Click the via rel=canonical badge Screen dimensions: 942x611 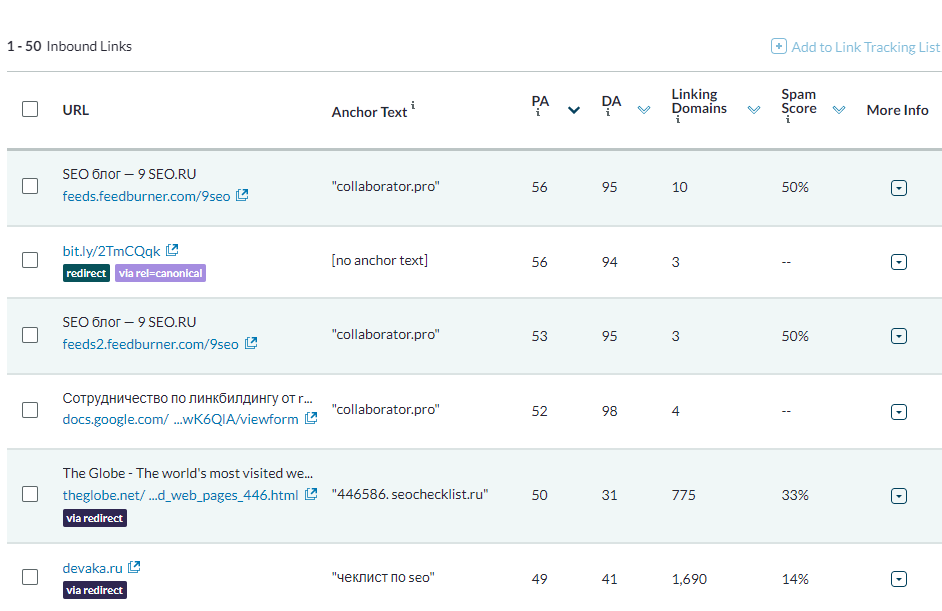coord(160,273)
